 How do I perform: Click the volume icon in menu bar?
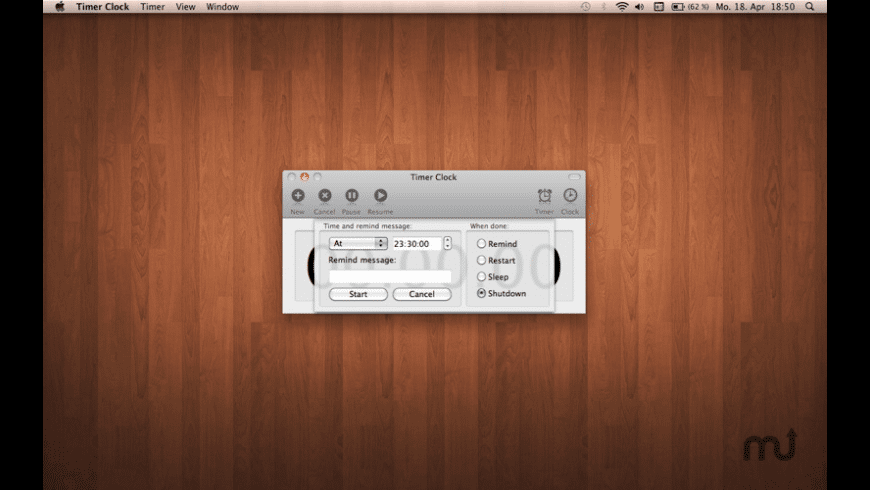640,7
